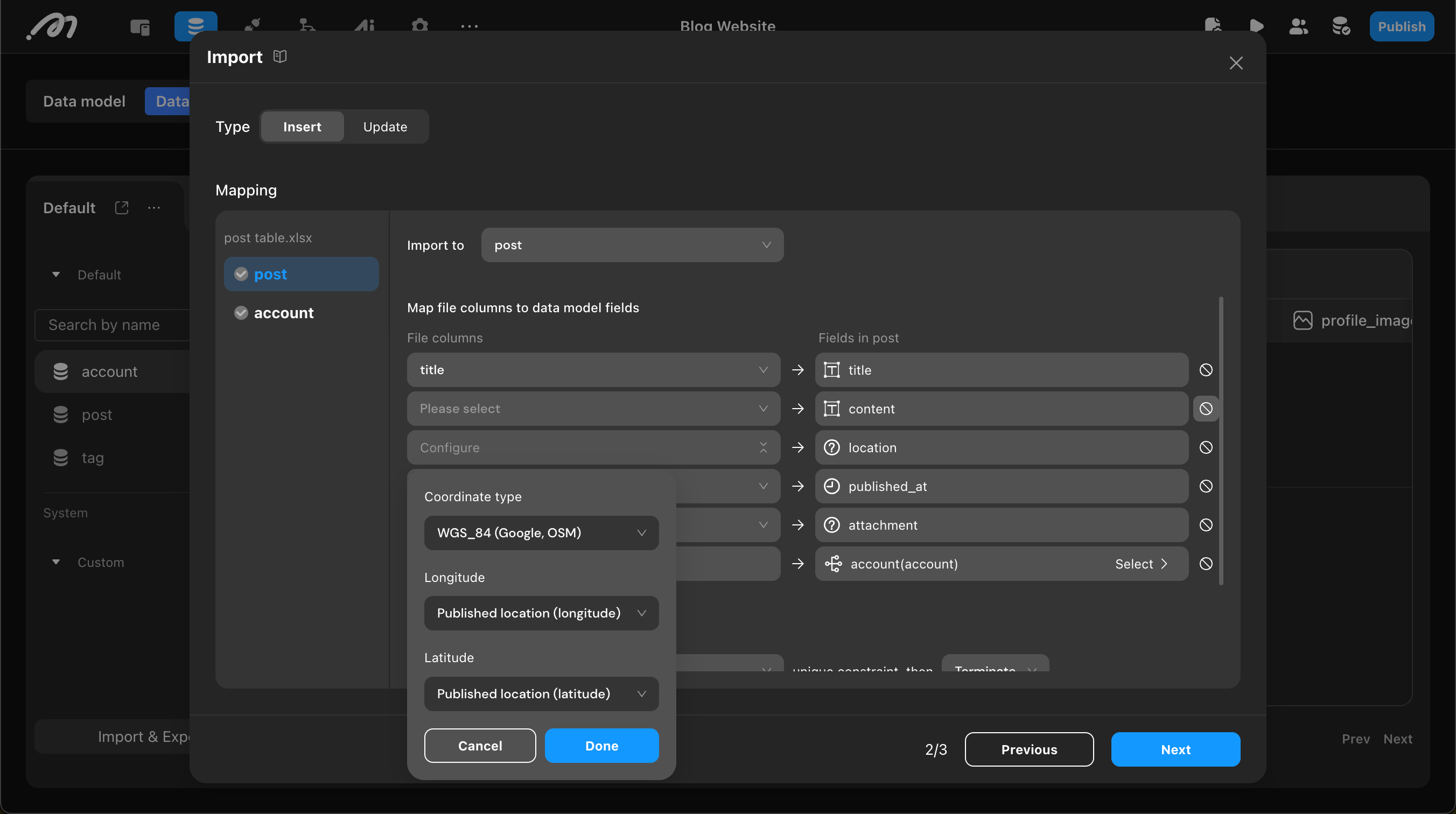Click the app logo in the top bar

pos(52,26)
